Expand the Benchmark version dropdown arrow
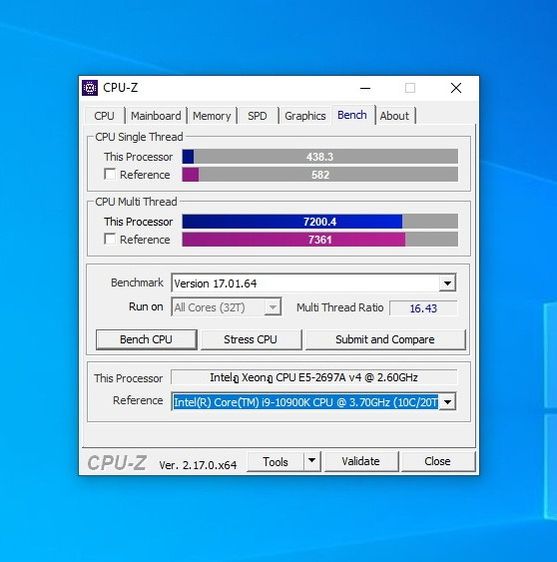 pyautogui.click(x=447, y=283)
